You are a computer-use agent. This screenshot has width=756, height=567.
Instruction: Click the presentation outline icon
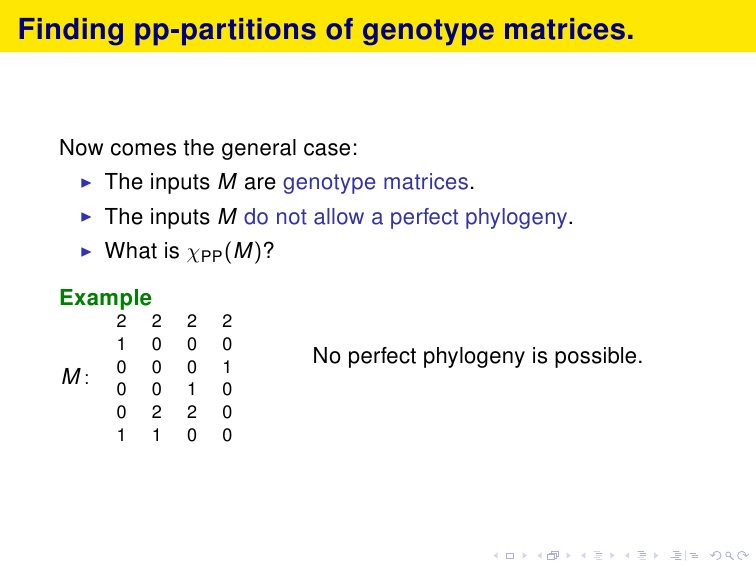(x=676, y=555)
